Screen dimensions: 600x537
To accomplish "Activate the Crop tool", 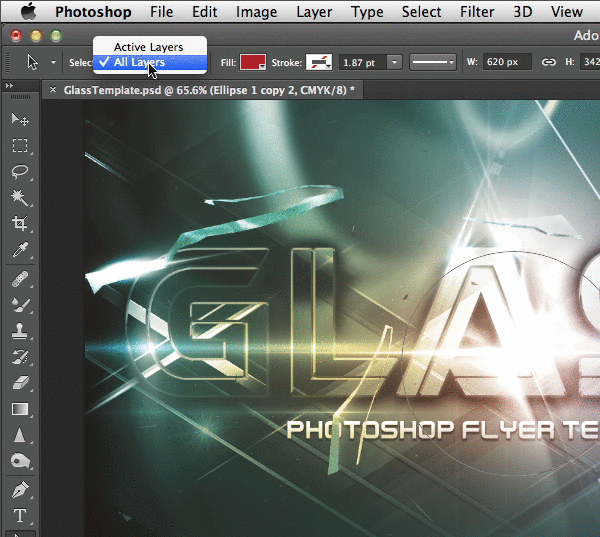I will (x=19, y=223).
